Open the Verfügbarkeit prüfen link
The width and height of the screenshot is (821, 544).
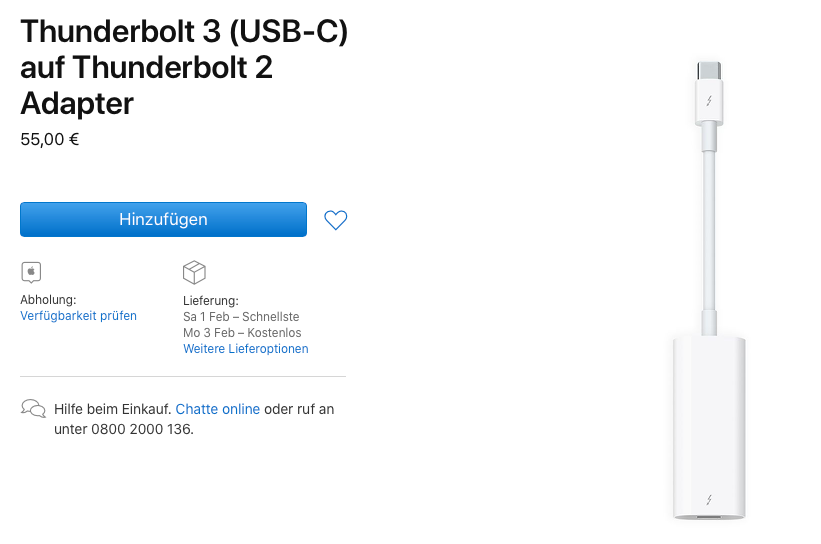click(x=78, y=316)
